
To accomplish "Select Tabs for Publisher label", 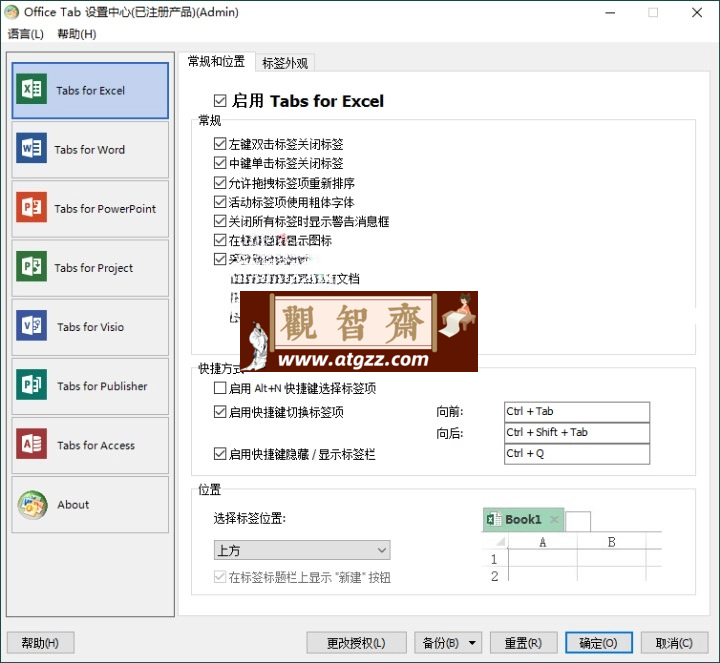I will tap(102, 386).
